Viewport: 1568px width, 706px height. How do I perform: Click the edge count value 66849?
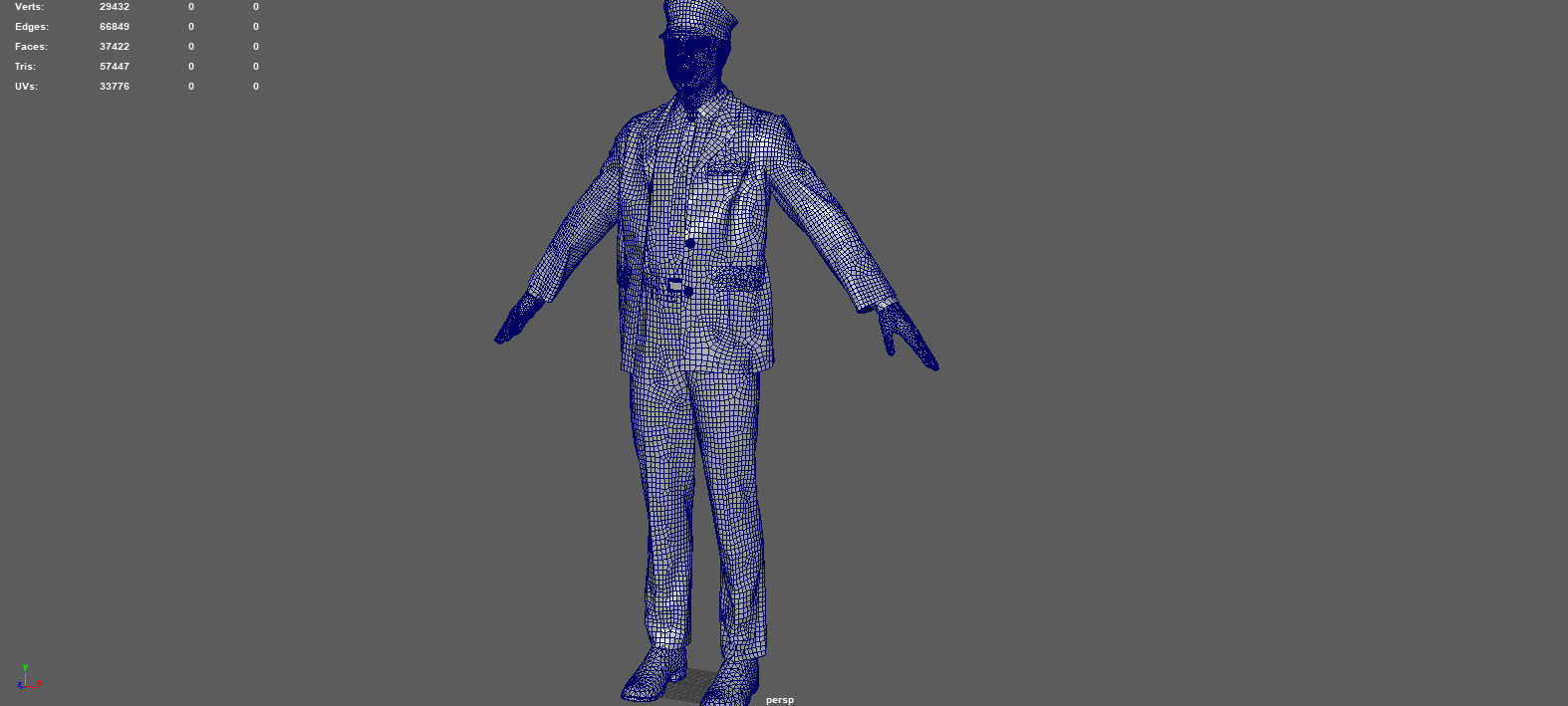pyautogui.click(x=115, y=27)
